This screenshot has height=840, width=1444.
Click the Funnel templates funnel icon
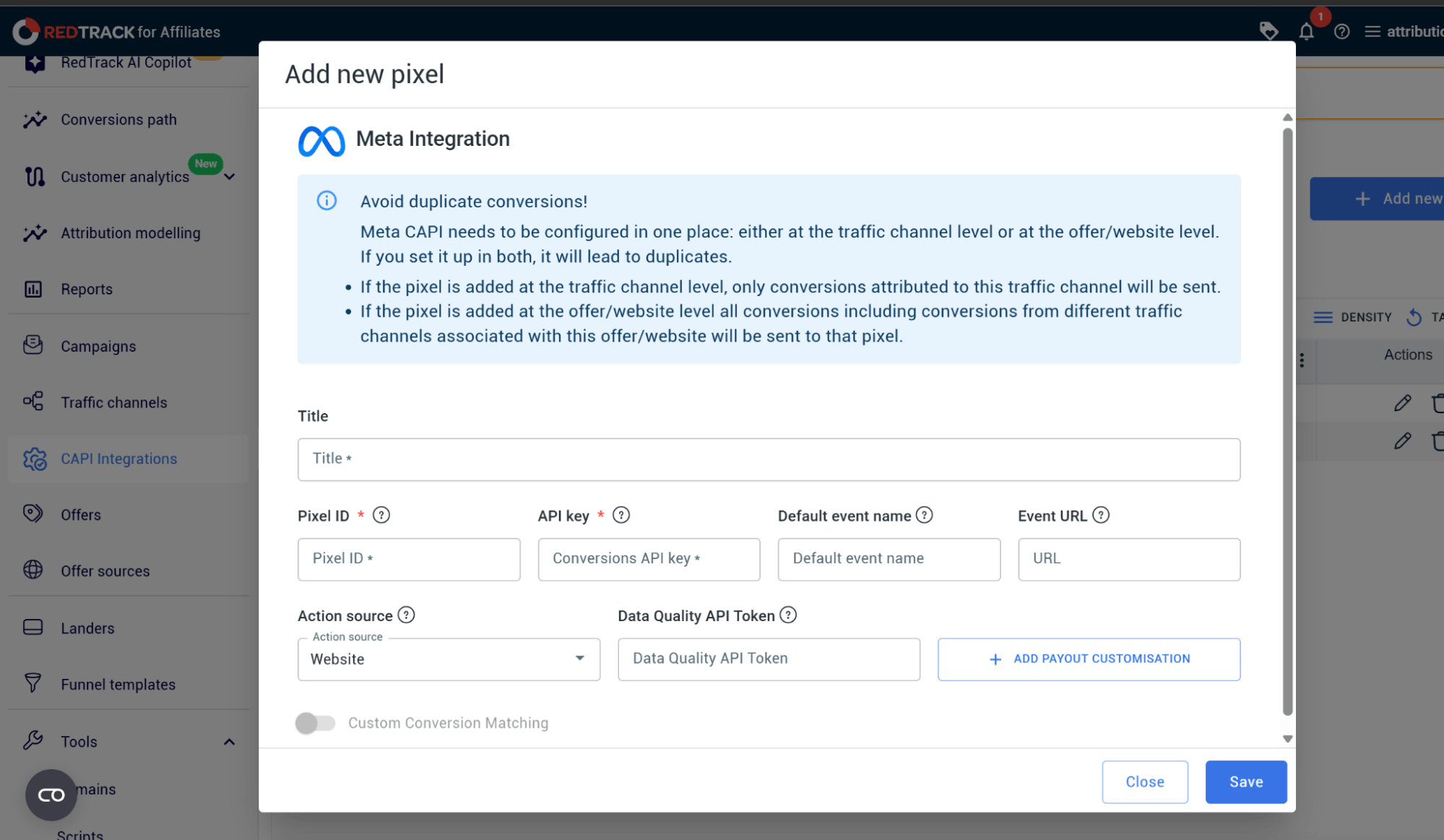[33, 683]
